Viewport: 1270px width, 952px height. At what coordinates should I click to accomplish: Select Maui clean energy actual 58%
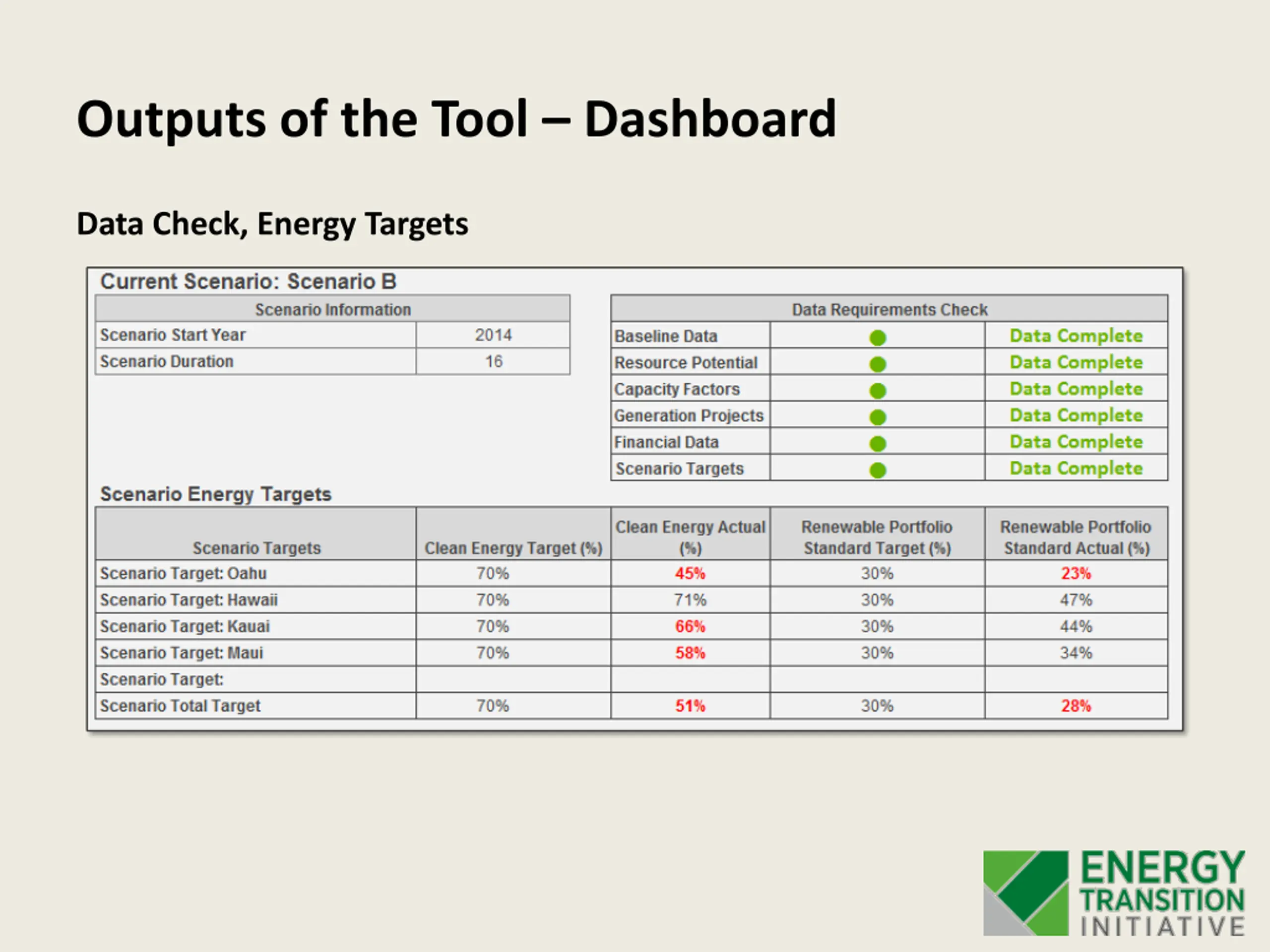690,653
